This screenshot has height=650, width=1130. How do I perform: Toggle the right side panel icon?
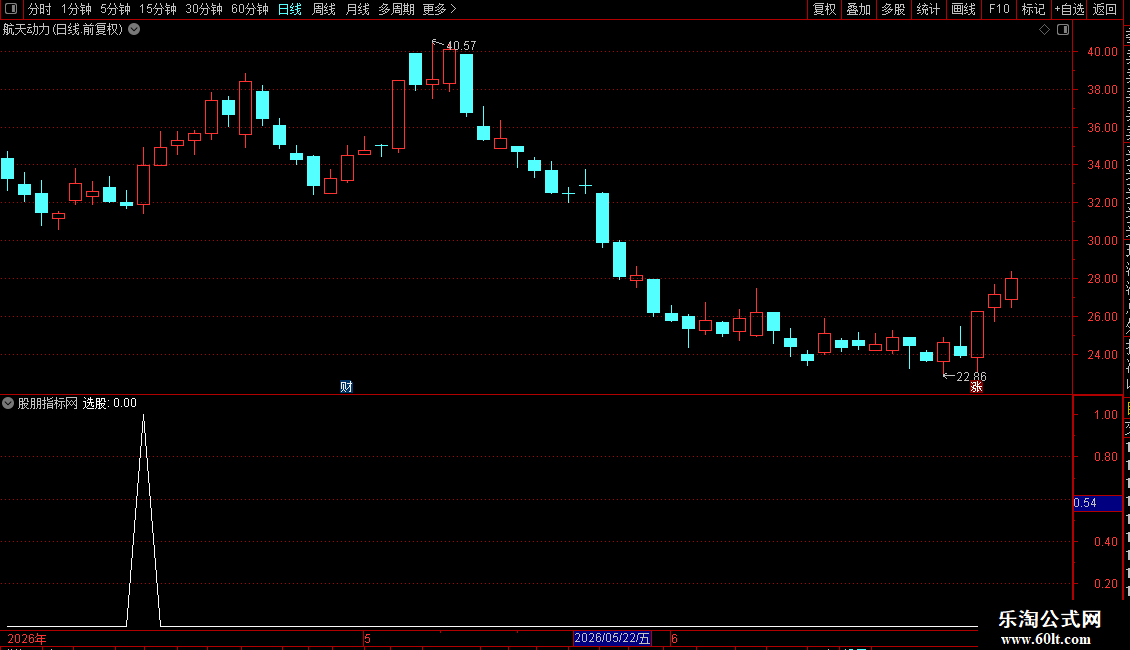[x=1063, y=30]
